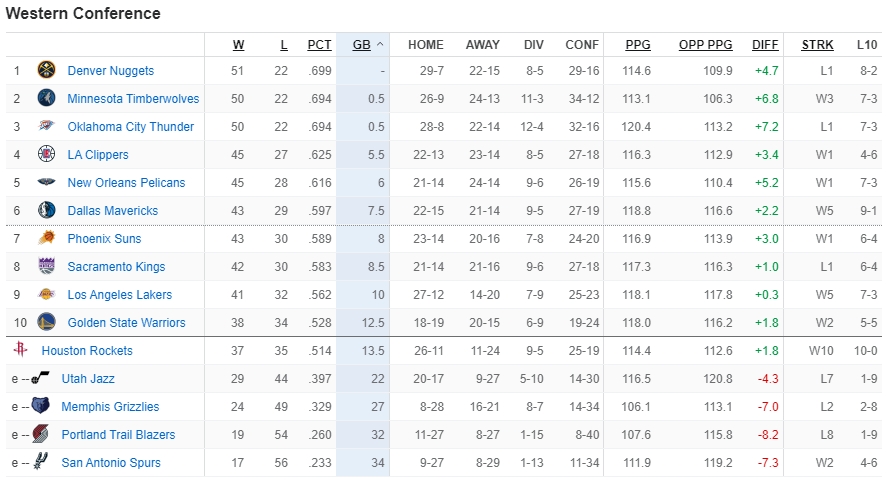Click the Houston Rockets logo
The image size is (894, 481).
click(x=21, y=351)
